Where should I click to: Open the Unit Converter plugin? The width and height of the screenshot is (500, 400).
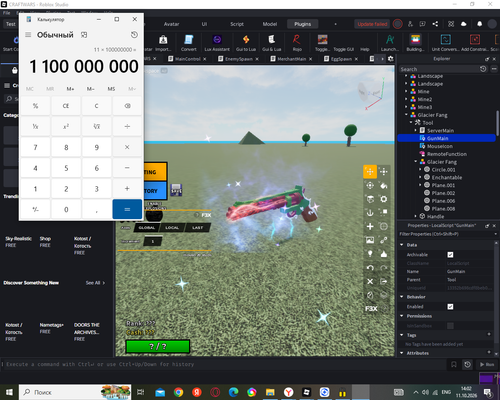[x=446, y=43]
